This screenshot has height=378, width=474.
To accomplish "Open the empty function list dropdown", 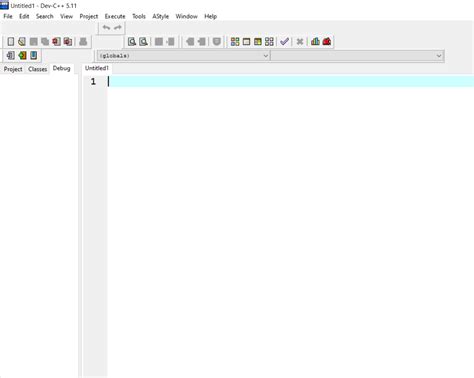I will (x=357, y=56).
